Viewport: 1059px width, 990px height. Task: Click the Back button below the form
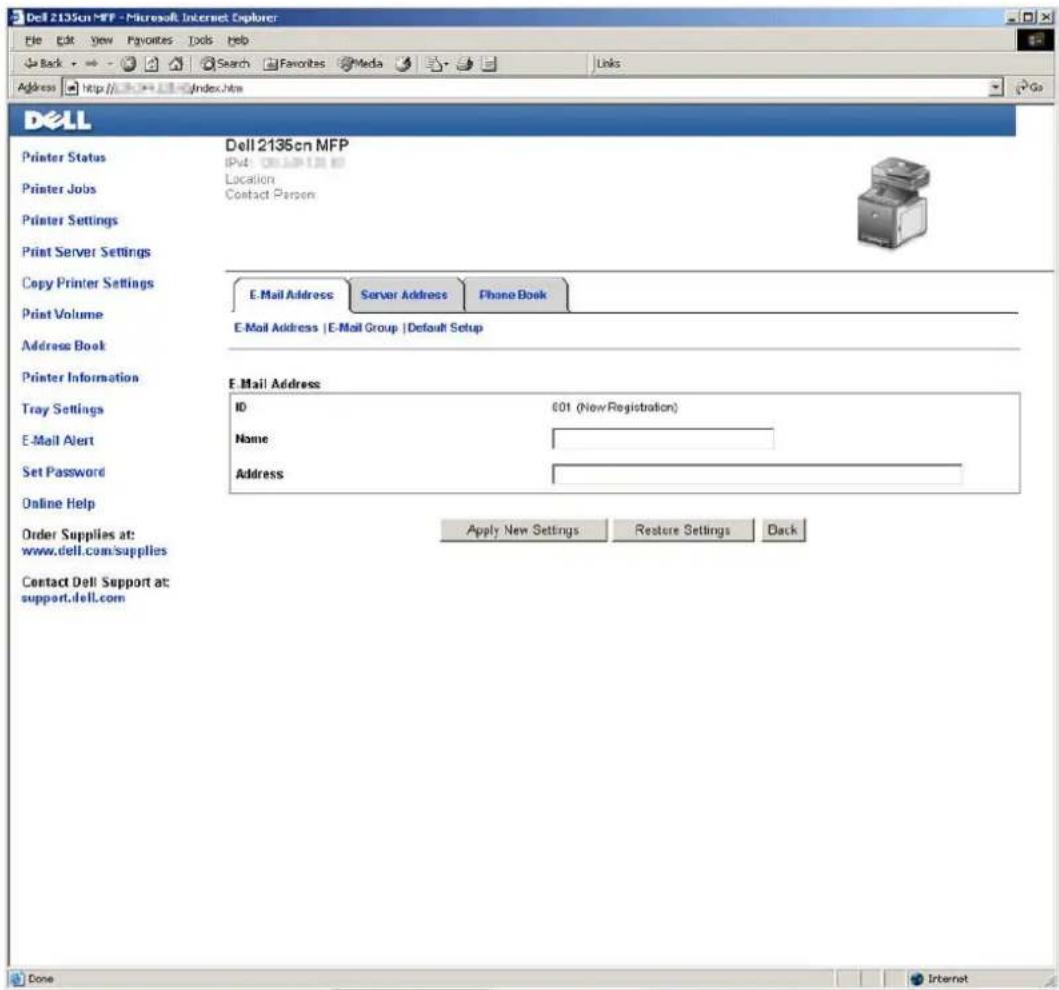[783, 530]
